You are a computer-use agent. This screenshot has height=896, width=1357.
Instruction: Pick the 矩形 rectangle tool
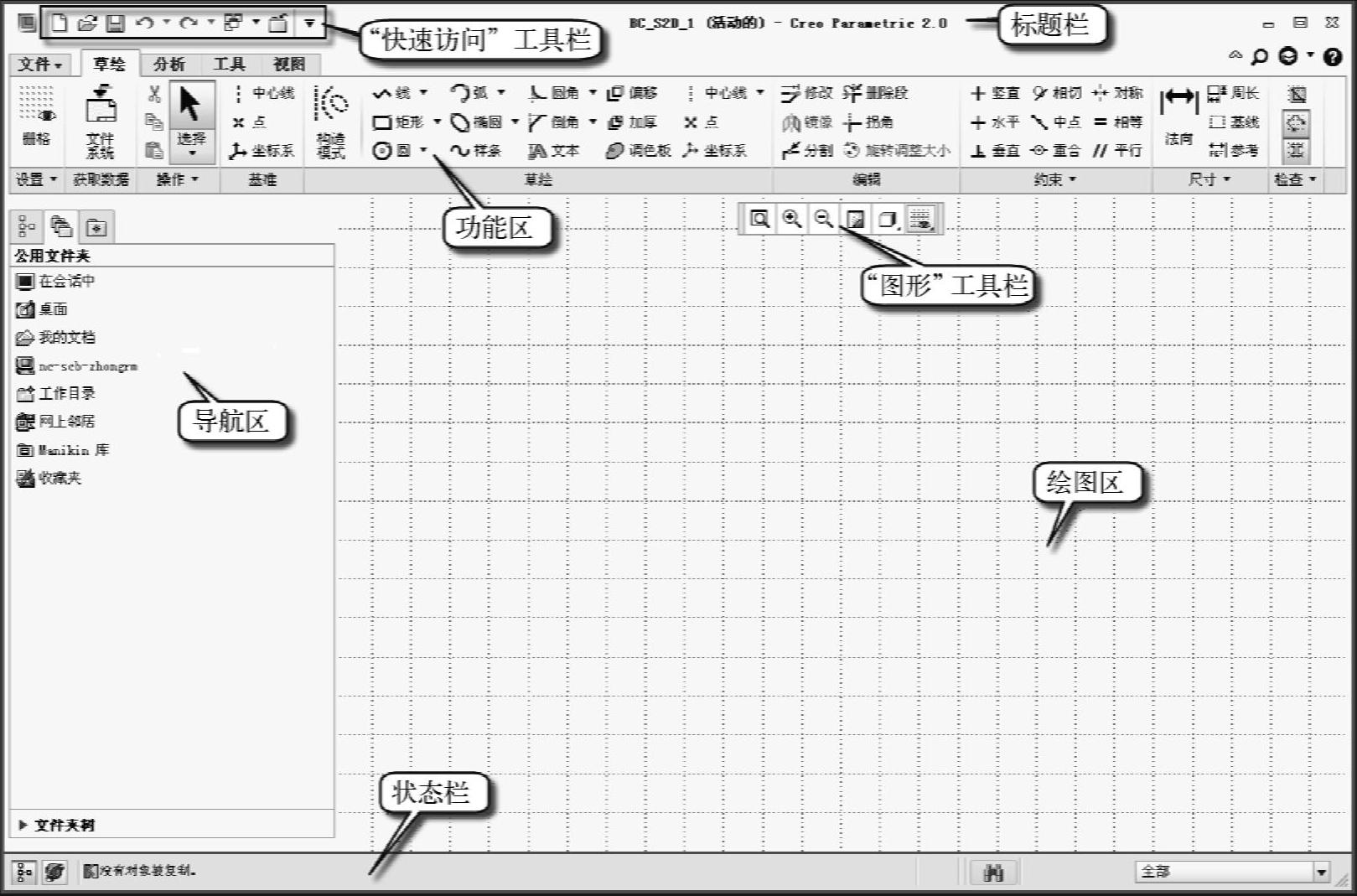coord(398,122)
